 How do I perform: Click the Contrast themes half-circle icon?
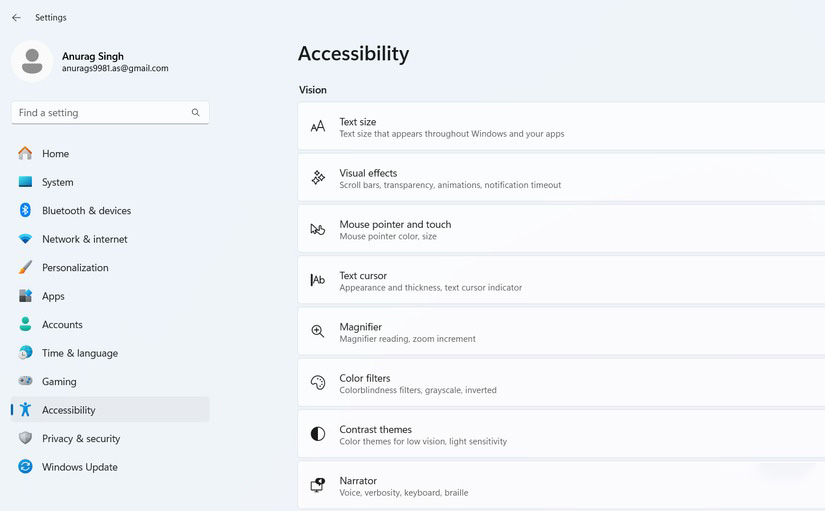tap(318, 434)
